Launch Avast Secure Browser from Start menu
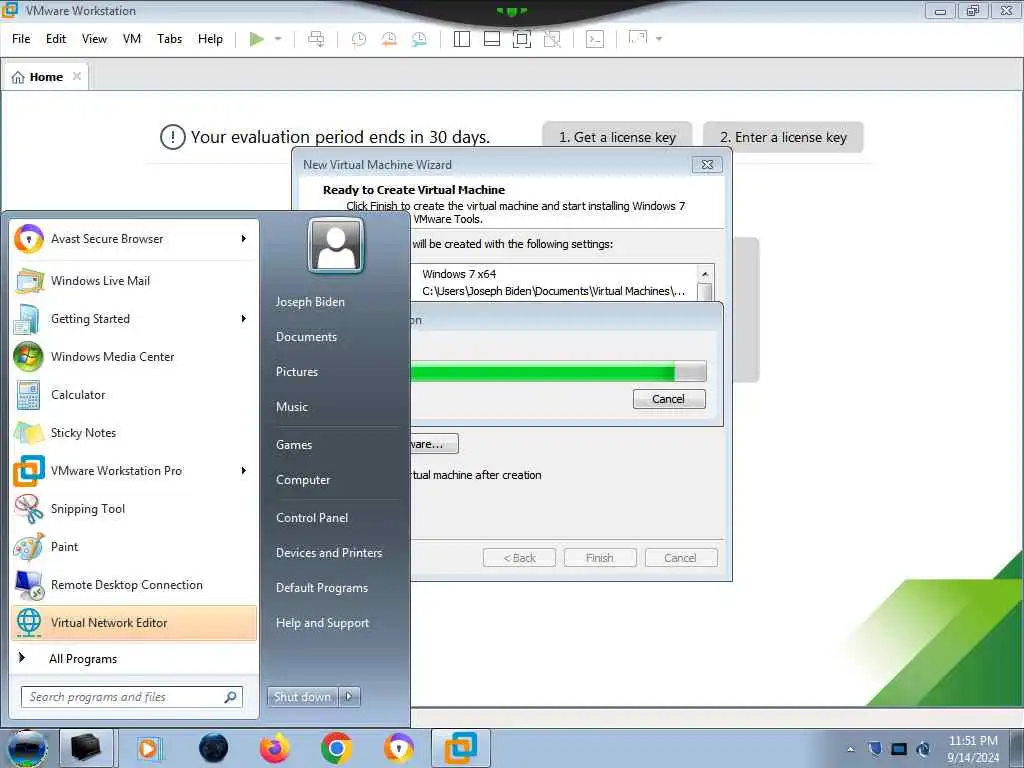This screenshot has width=1024, height=768. coord(134,239)
